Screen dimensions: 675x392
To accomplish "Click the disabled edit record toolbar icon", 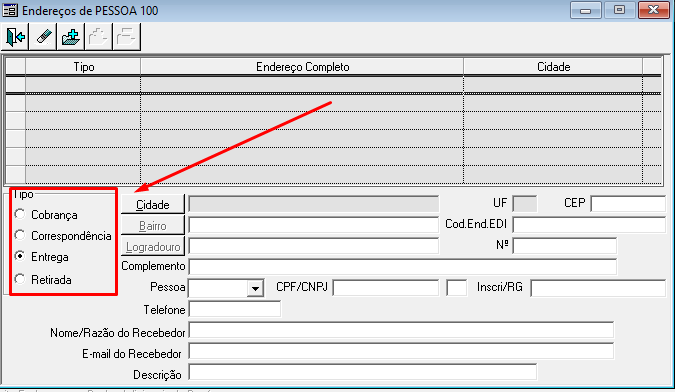I will pos(99,37).
